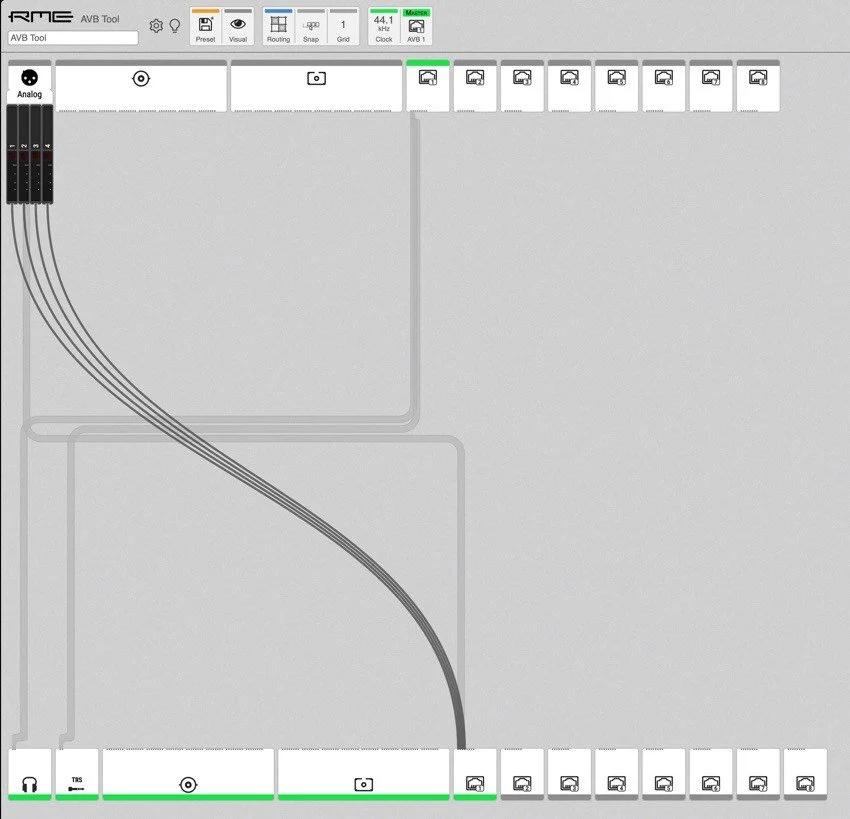The height and width of the screenshot is (819, 850).
Task: Toggle the Visual eye button
Action: [x=238, y=27]
